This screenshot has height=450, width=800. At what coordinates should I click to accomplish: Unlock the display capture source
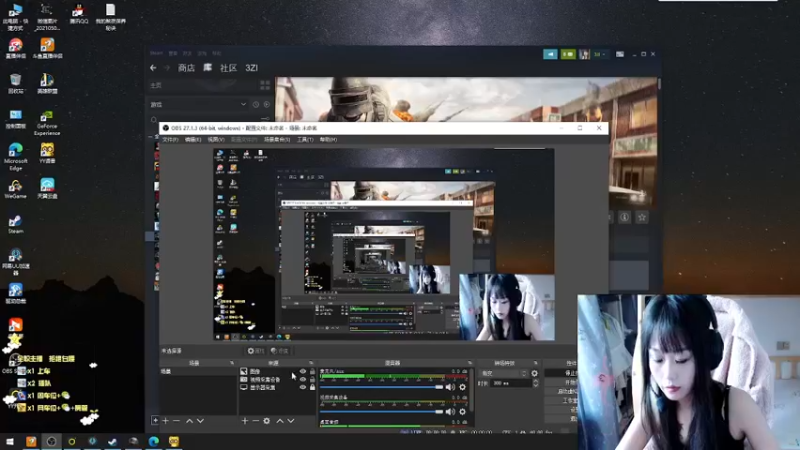pos(312,387)
